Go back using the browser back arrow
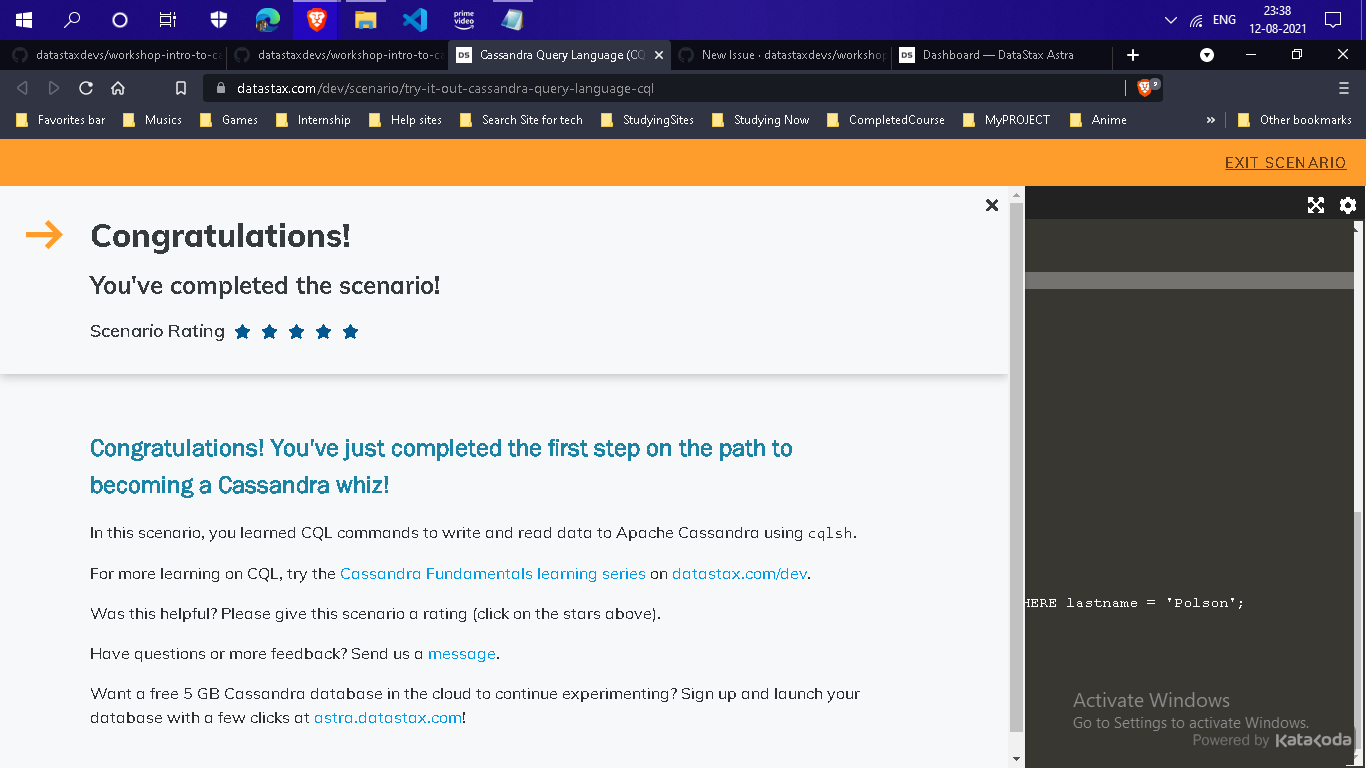 click(x=21, y=87)
